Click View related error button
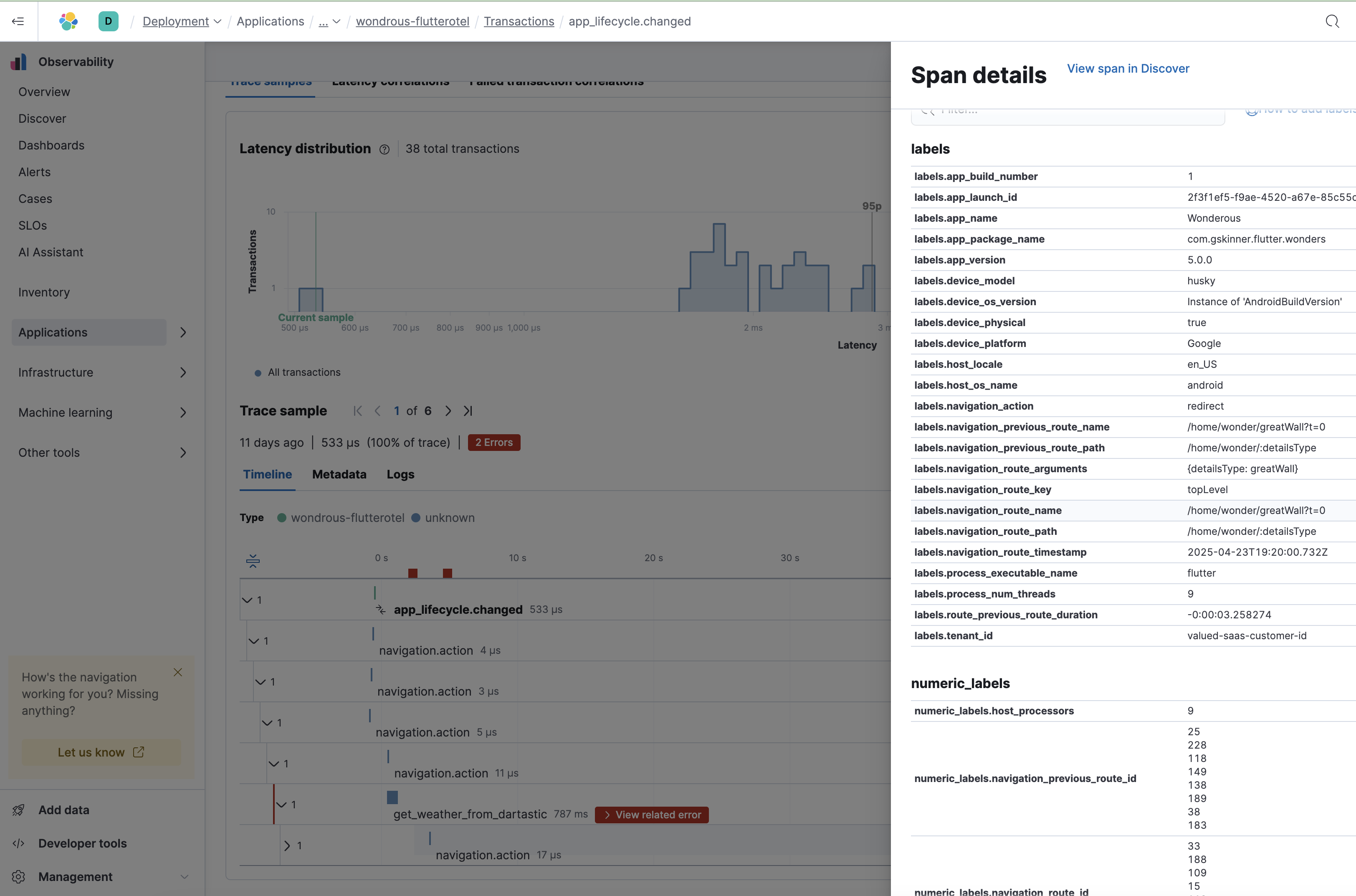Screen dimensions: 1356x896 point(651,814)
